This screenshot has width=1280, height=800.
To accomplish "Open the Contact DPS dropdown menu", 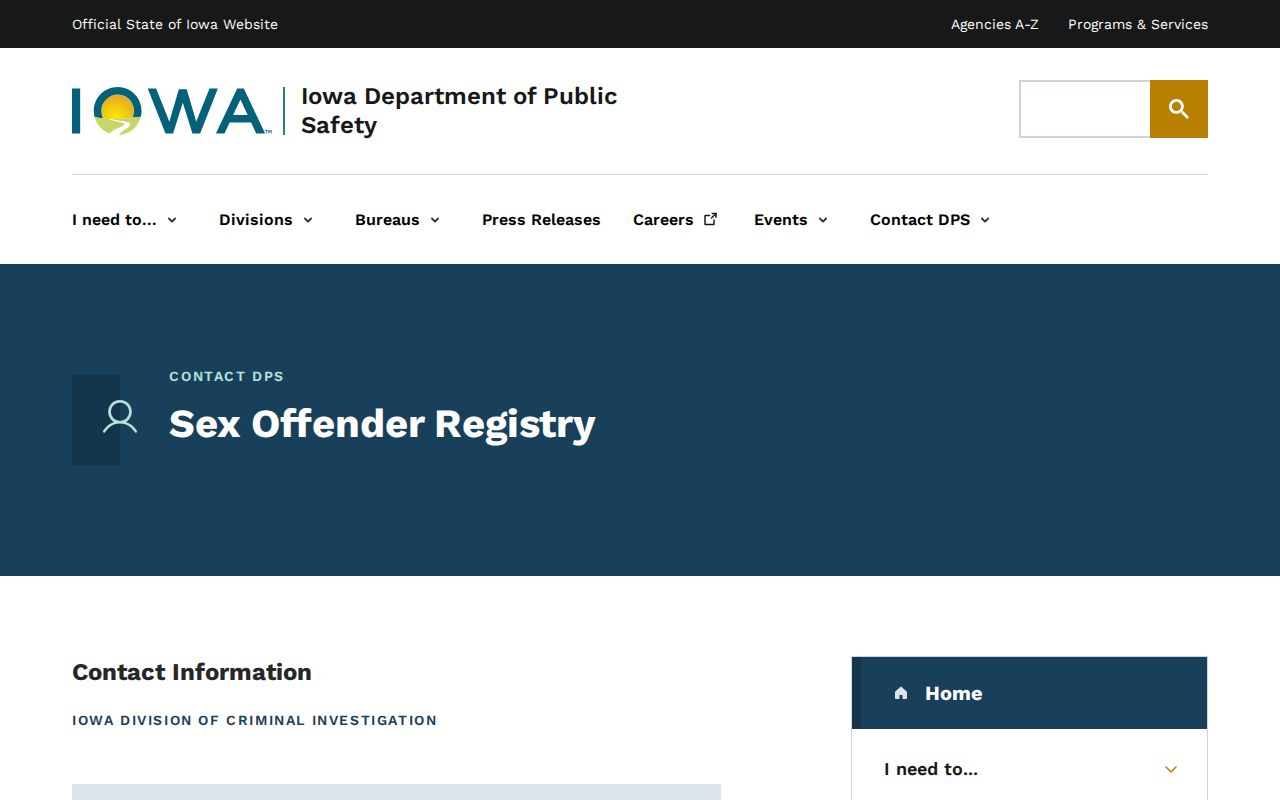I will (930, 220).
